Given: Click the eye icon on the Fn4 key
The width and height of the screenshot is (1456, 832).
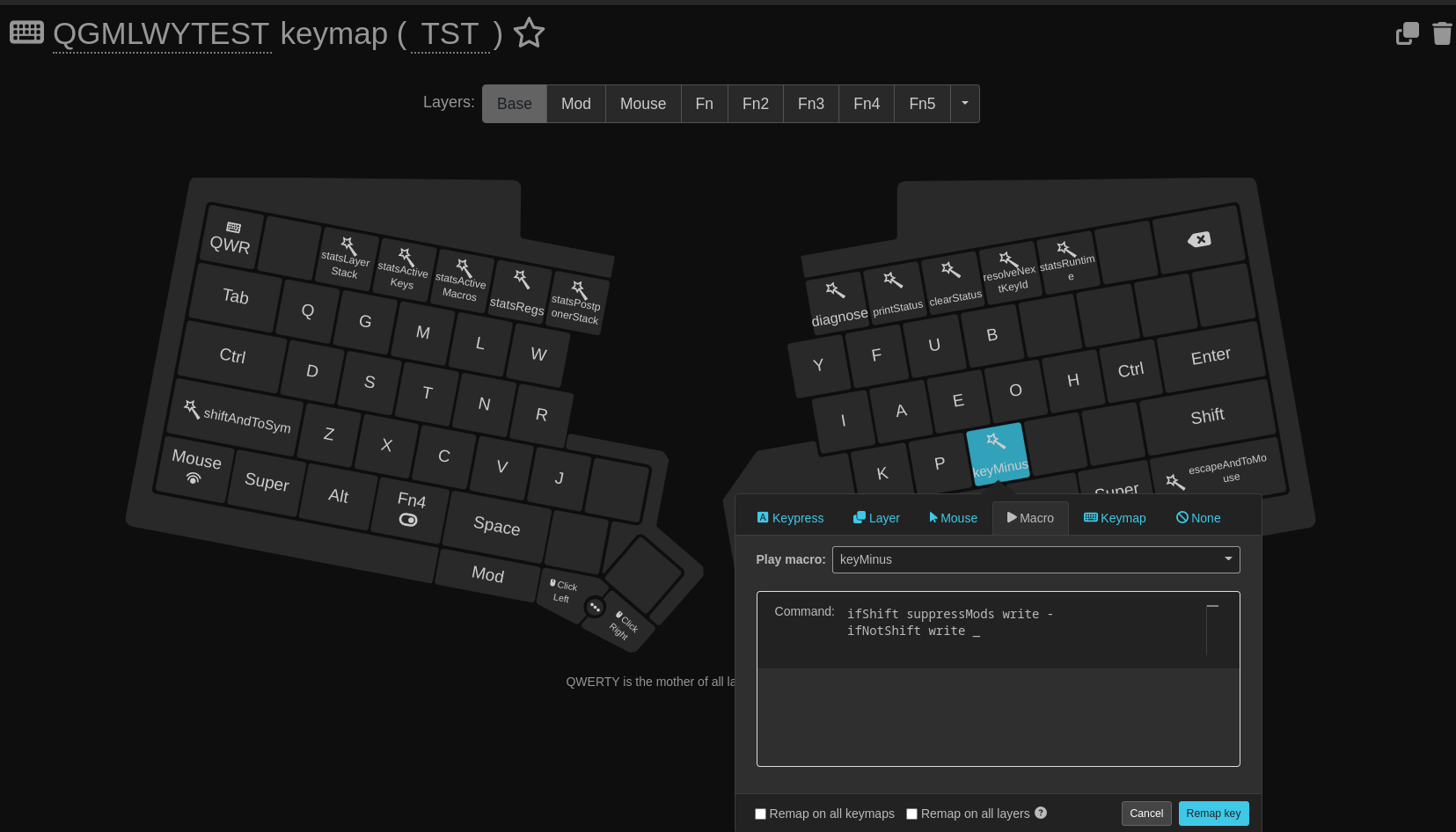Looking at the screenshot, I should coord(408,520).
